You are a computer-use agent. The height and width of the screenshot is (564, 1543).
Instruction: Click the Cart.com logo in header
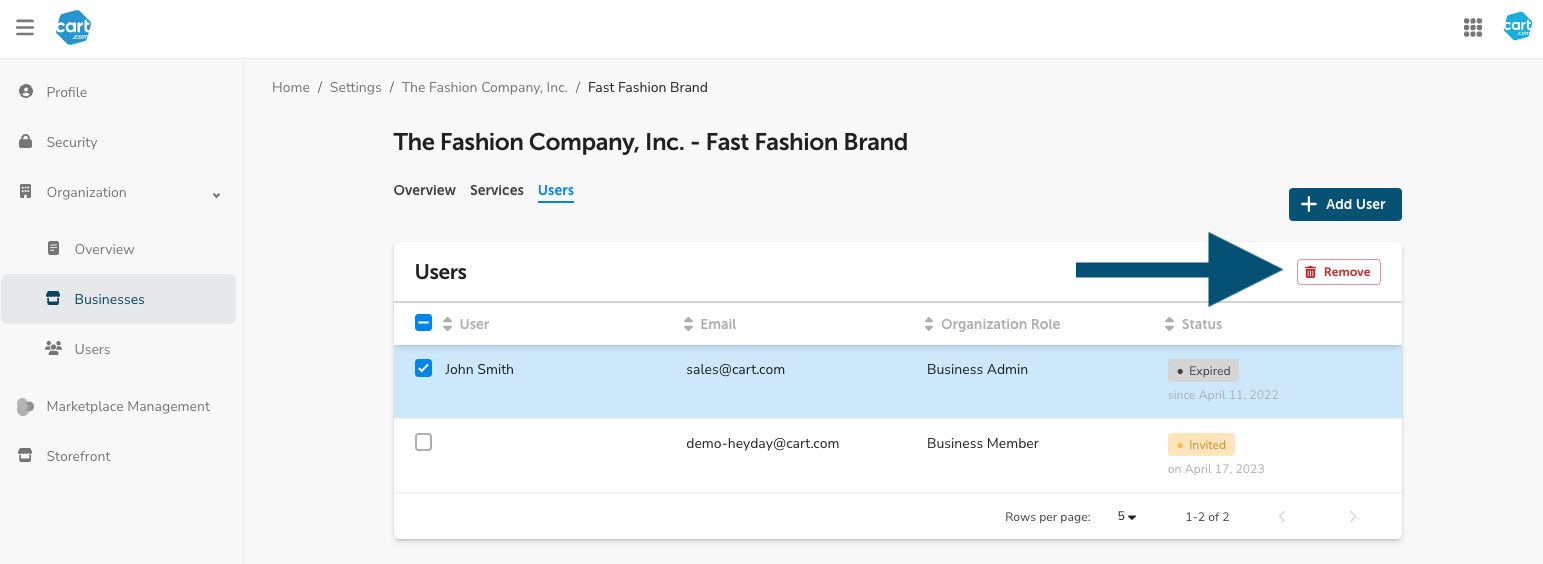tap(74, 28)
